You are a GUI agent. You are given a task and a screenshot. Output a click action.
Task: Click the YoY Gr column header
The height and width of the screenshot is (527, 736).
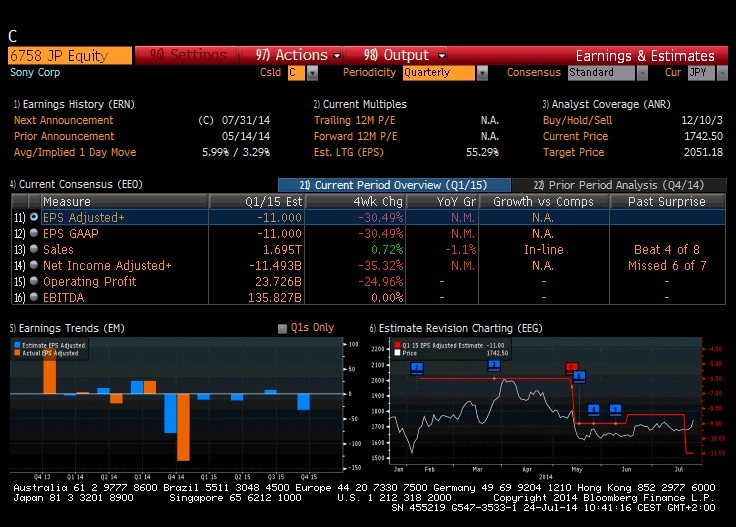(442, 201)
